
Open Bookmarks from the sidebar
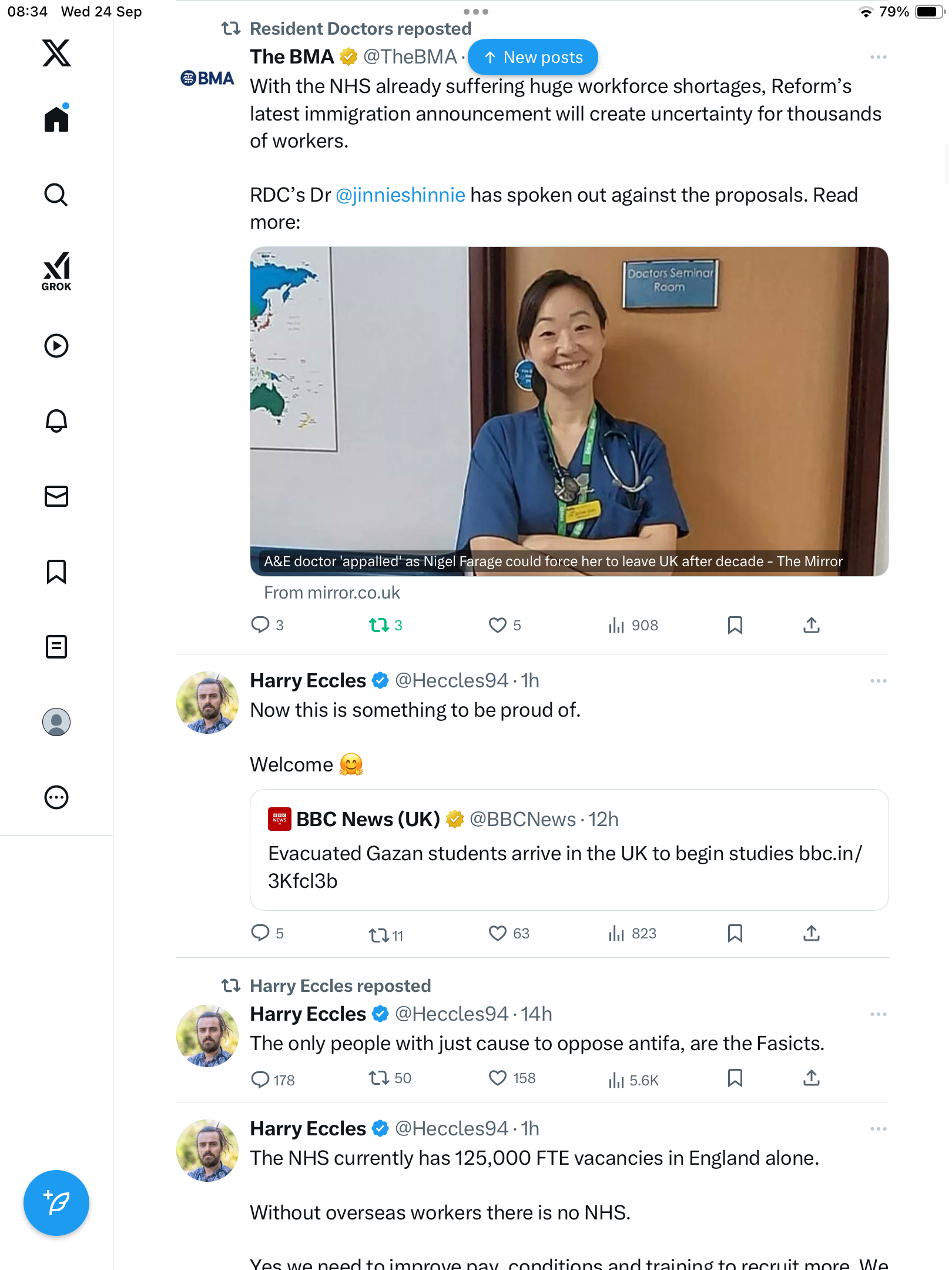(56, 571)
